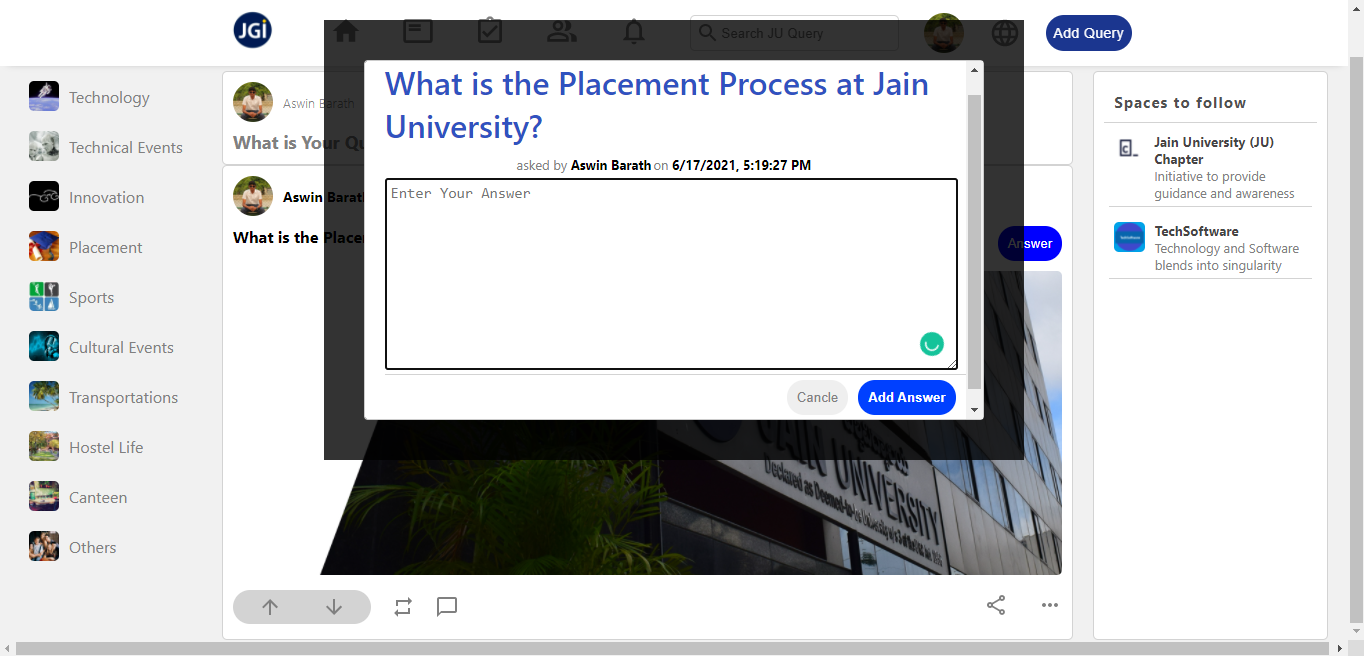The width and height of the screenshot is (1364, 656).
Task: Open the user profile avatar in navbar
Action: click(x=944, y=33)
